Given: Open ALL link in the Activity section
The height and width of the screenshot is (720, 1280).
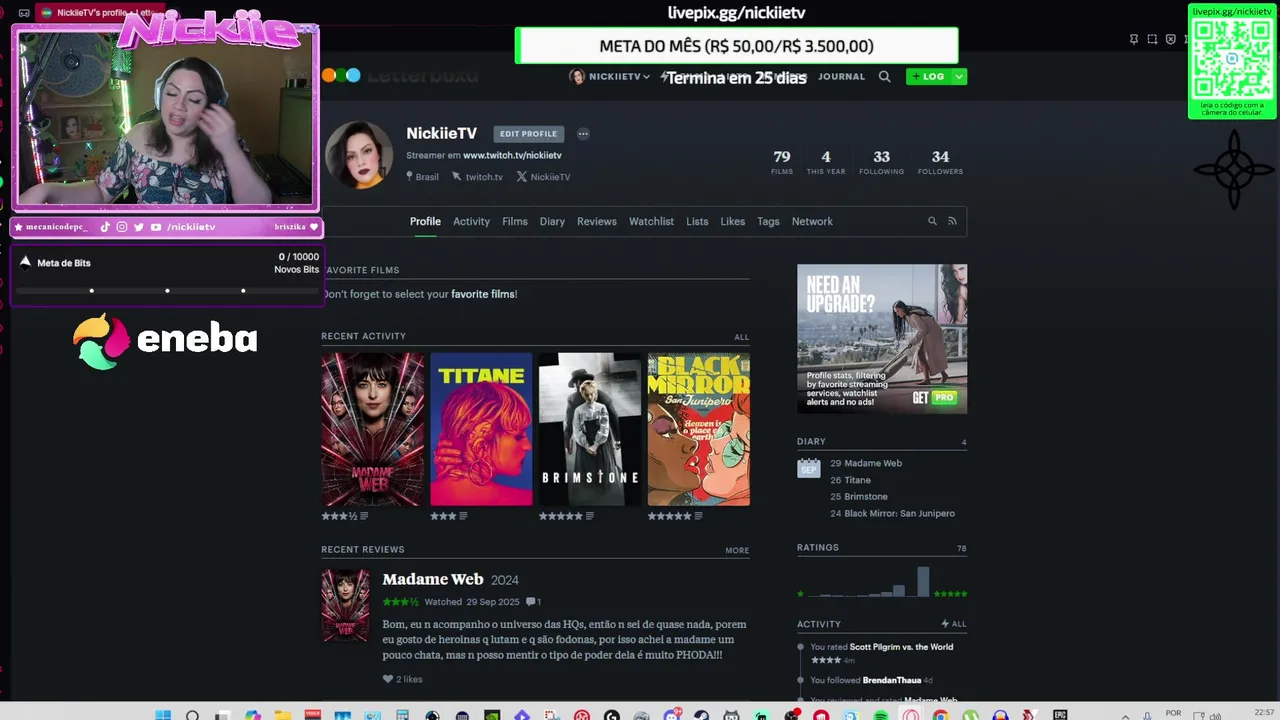Looking at the screenshot, I should coord(953,624).
